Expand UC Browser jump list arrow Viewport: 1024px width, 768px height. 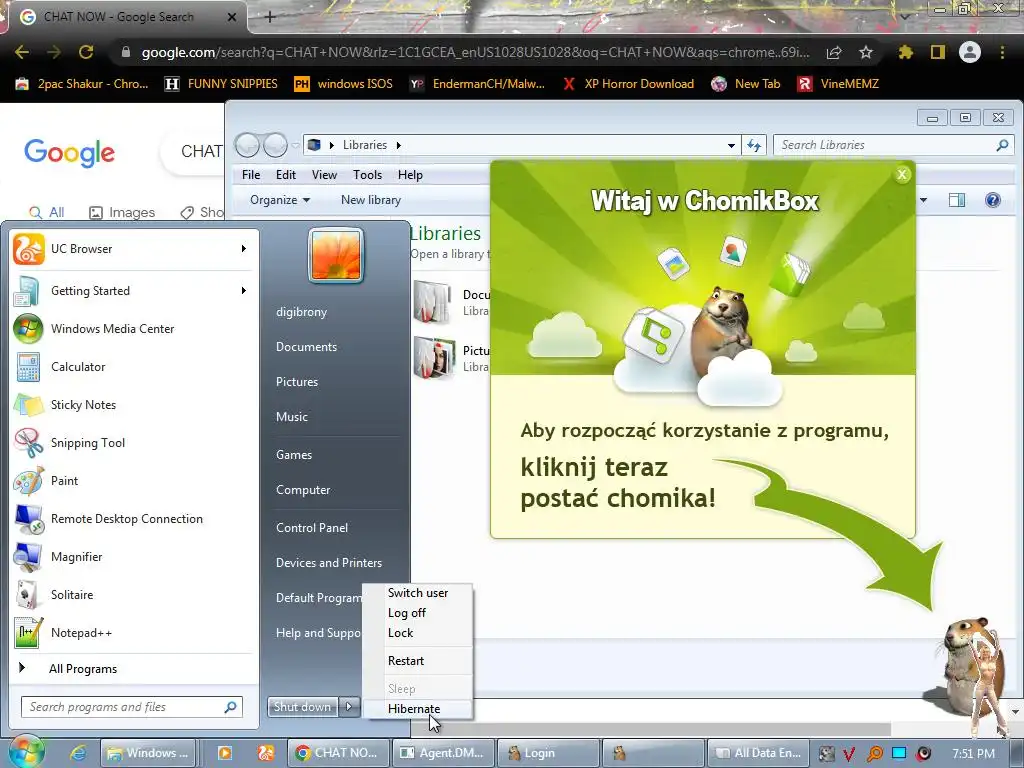click(244, 249)
